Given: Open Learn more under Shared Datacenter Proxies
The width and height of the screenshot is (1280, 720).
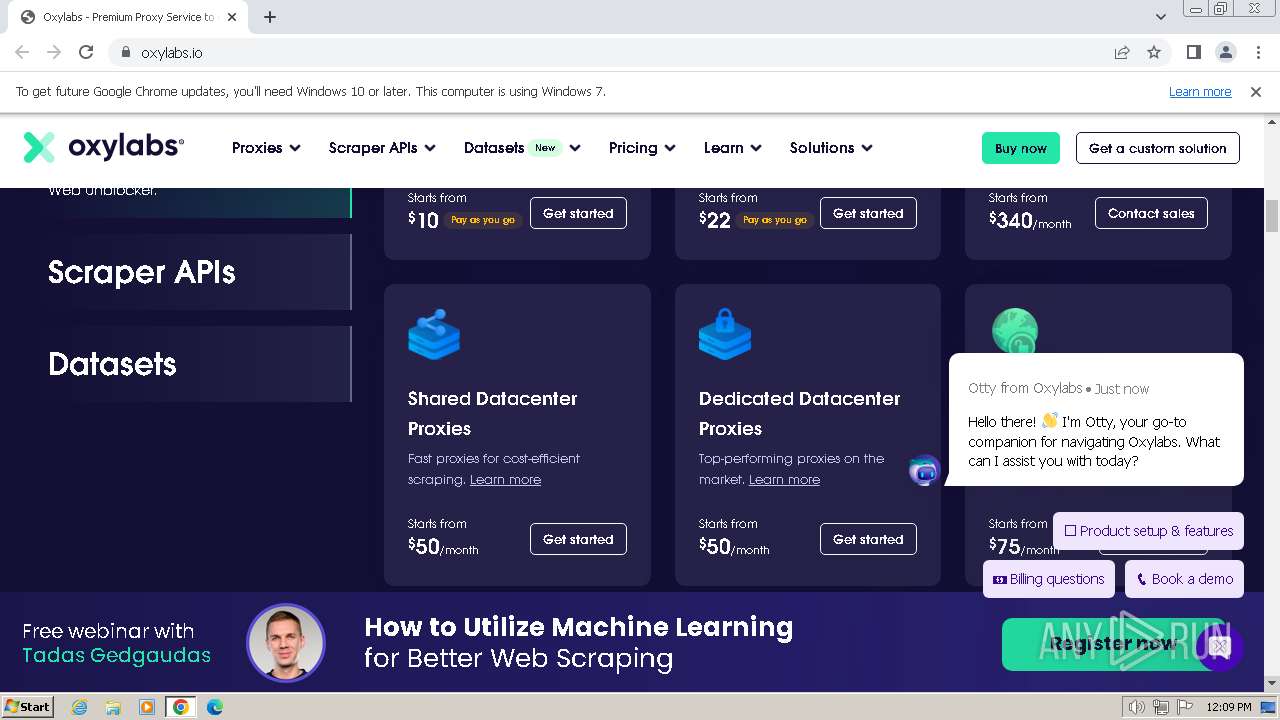Looking at the screenshot, I should [x=505, y=480].
